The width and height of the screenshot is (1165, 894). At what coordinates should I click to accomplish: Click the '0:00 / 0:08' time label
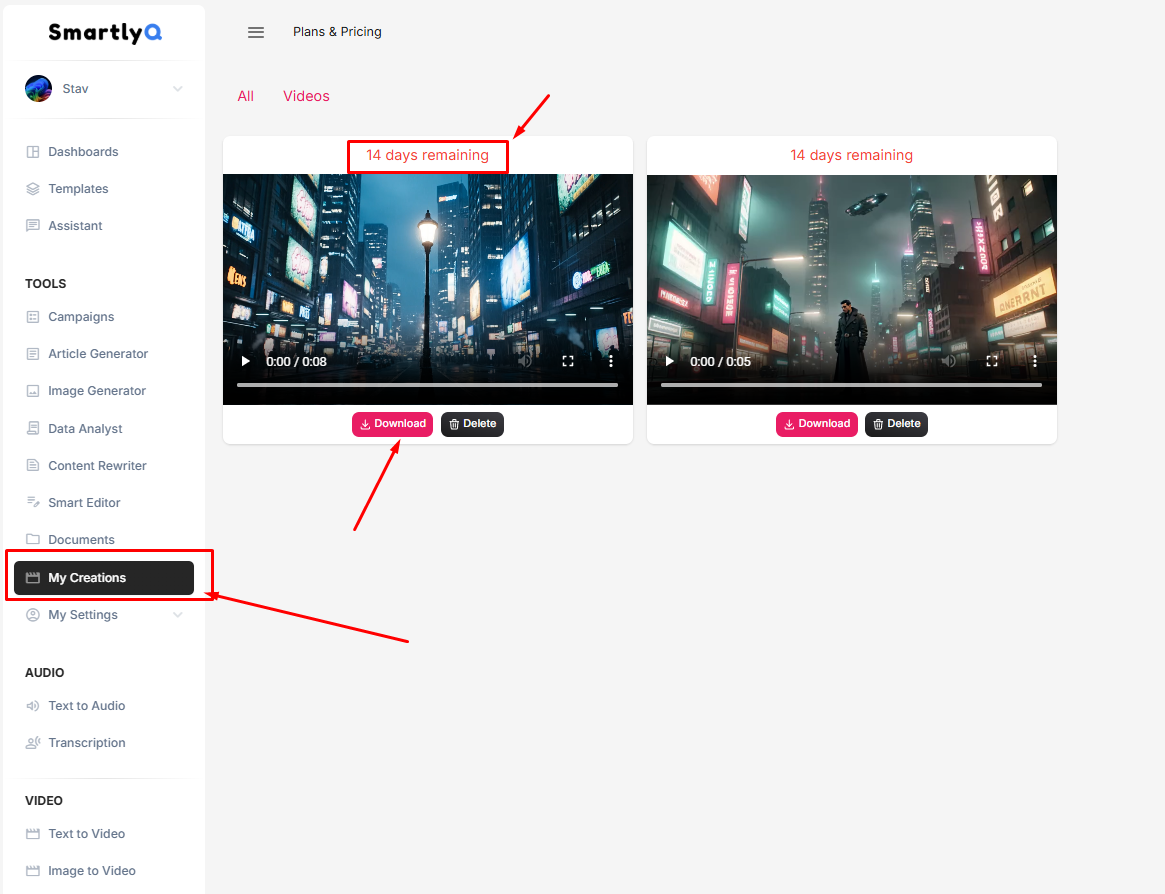pos(296,362)
